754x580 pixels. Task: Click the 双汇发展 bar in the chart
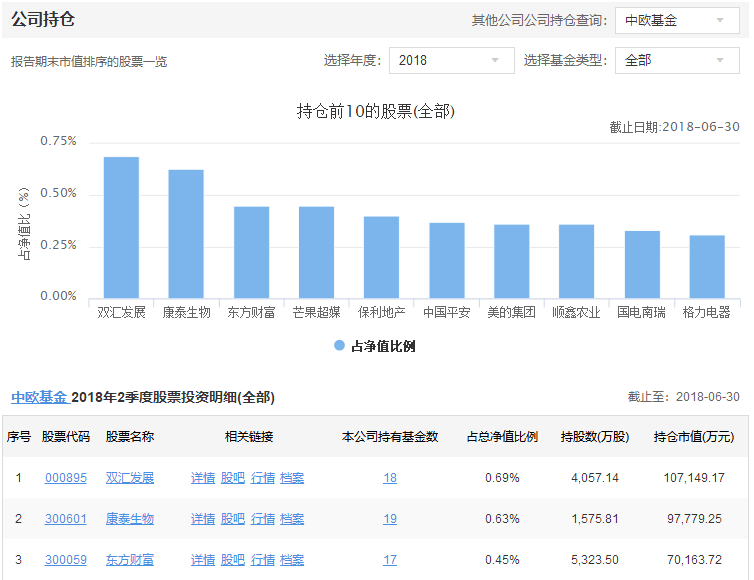click(x=121, y=227)
